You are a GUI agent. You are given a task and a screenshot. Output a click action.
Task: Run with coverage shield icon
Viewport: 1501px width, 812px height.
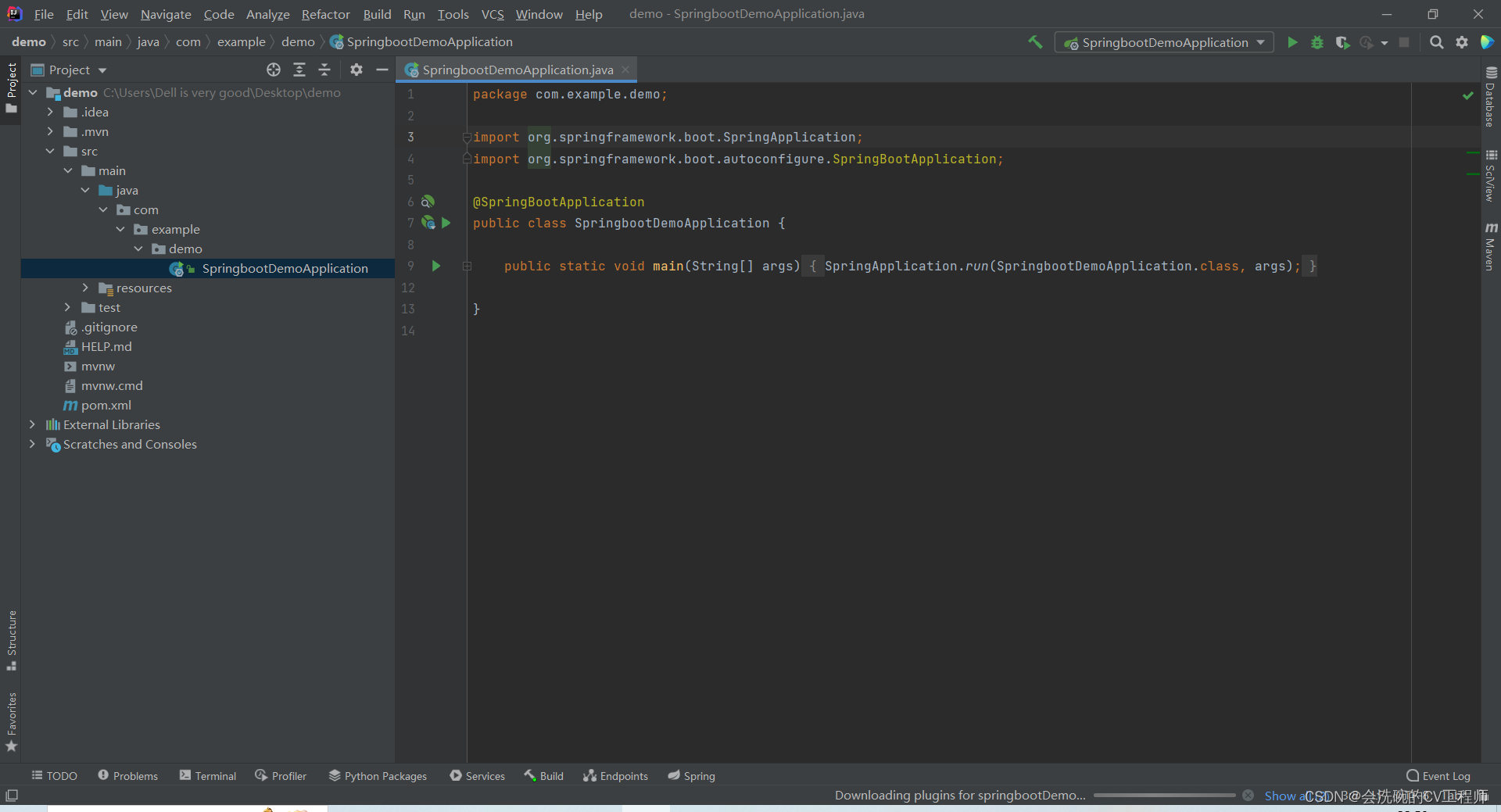1342,42
